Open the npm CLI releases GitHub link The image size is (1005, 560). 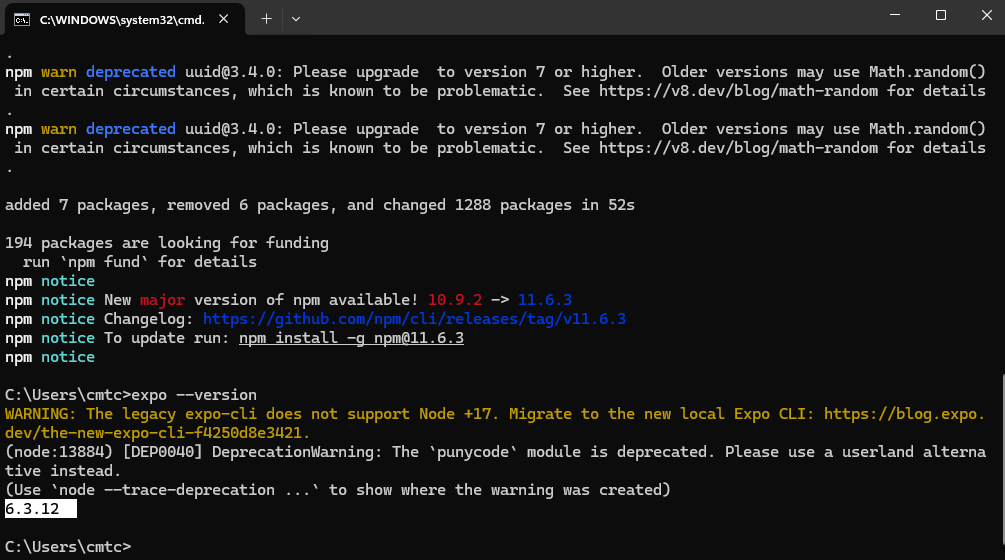(x=414, y=319)
